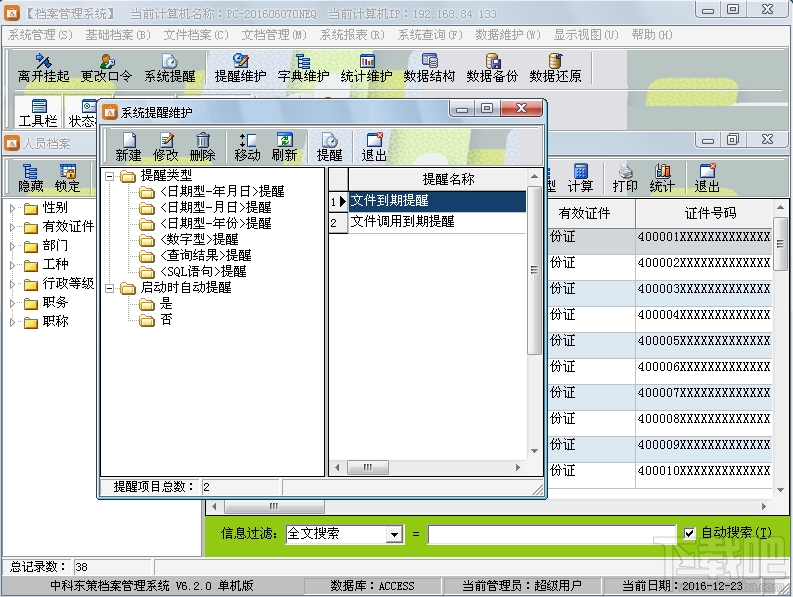The height and width of the screenshot is (597, 793).
Task: Select <数字型>提醒 tree item
Action: [199, 239]
